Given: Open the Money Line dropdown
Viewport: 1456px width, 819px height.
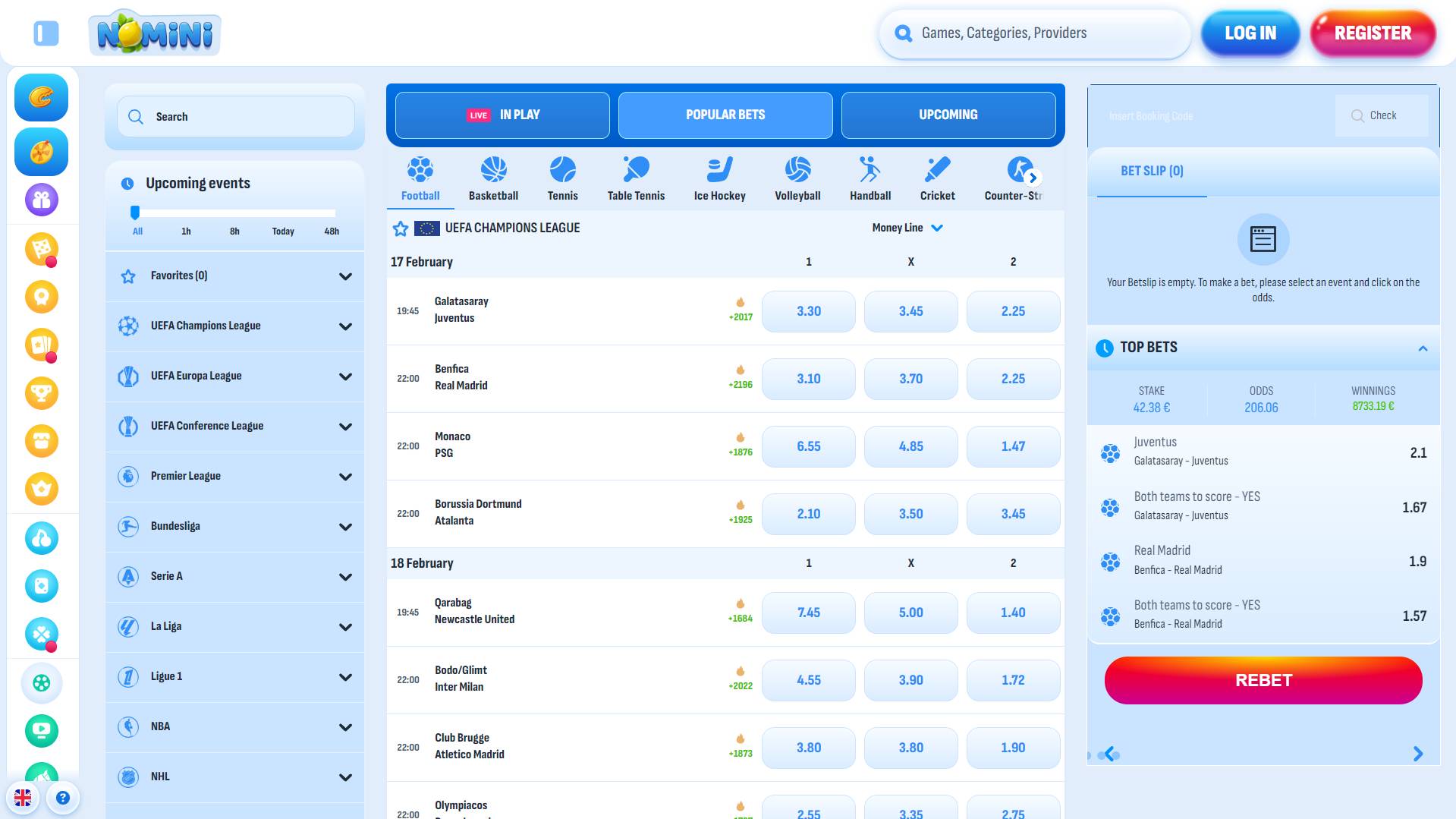Looking at the screenshot, I should [x=907, y=228].
